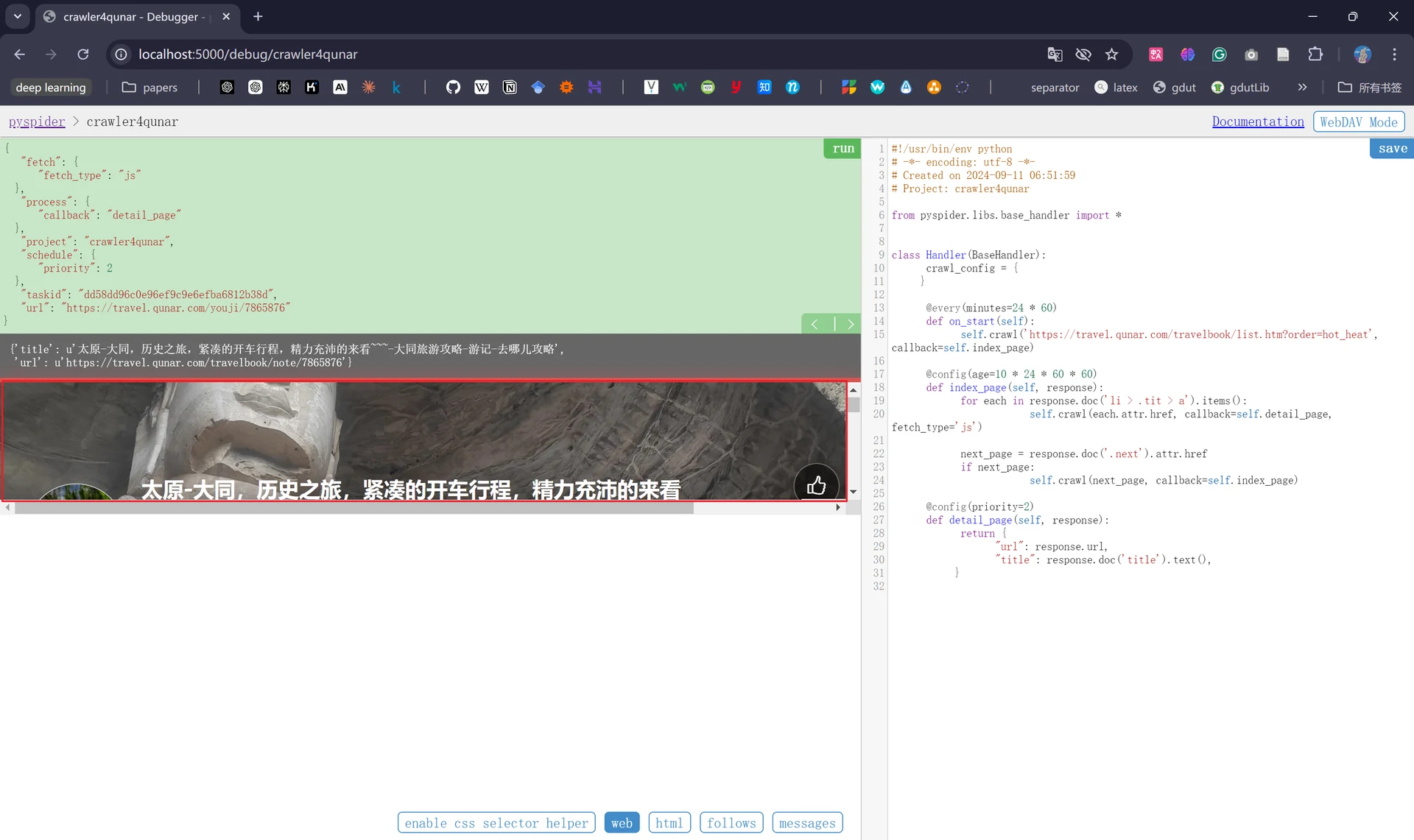Expand hidden bookmarks chevron
This screenshot has width=1414, height=840.
coord(1302,88)
